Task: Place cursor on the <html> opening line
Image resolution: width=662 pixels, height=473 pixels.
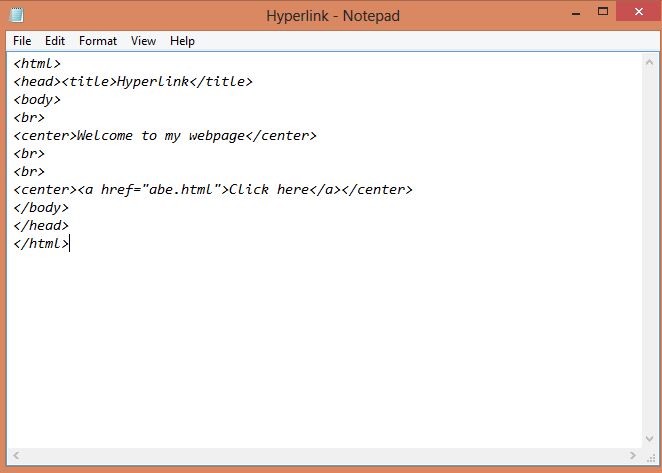Action: point(37,64)
